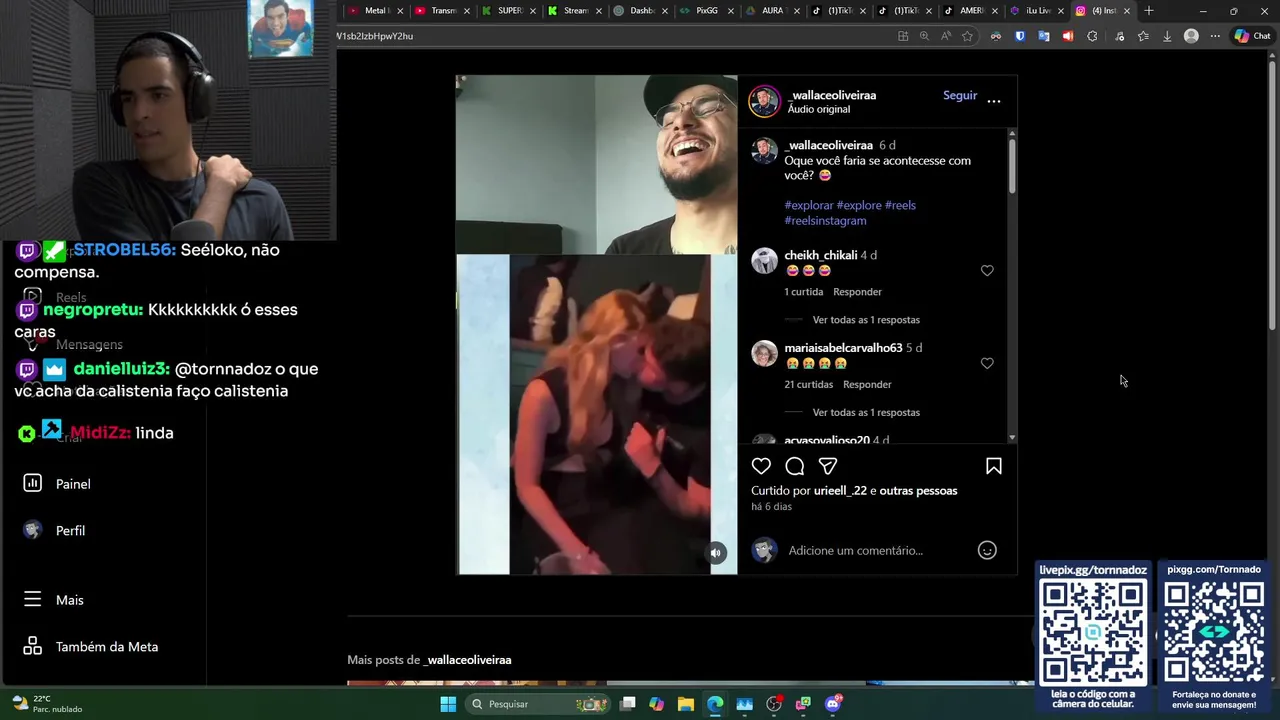Share the post via paper plane icon
This screenshot has width=1280, height=720.
point(828,466)
